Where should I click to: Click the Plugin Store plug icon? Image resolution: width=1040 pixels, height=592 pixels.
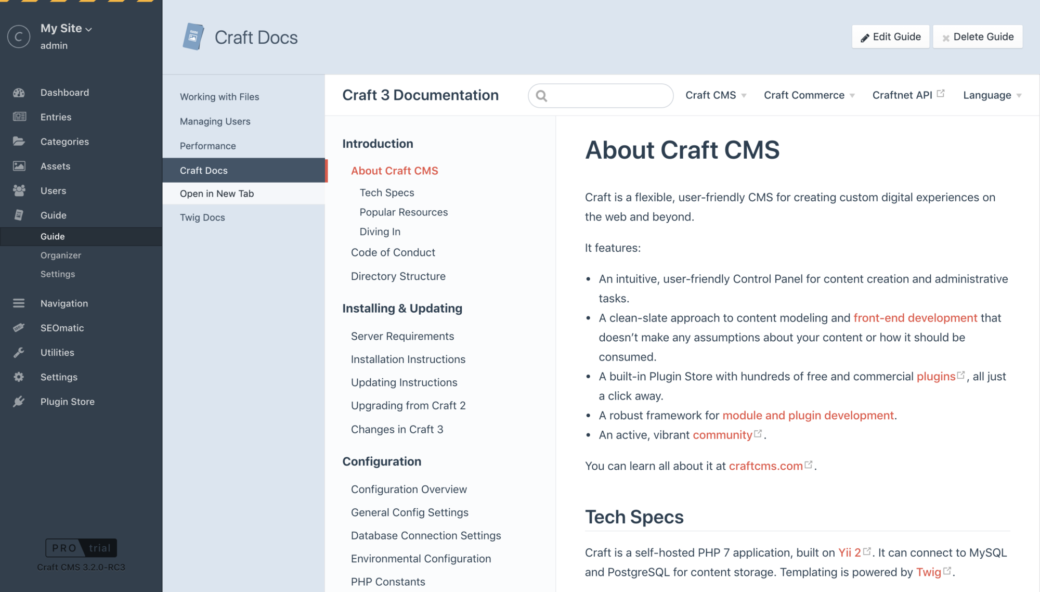(x=19, y=402)
